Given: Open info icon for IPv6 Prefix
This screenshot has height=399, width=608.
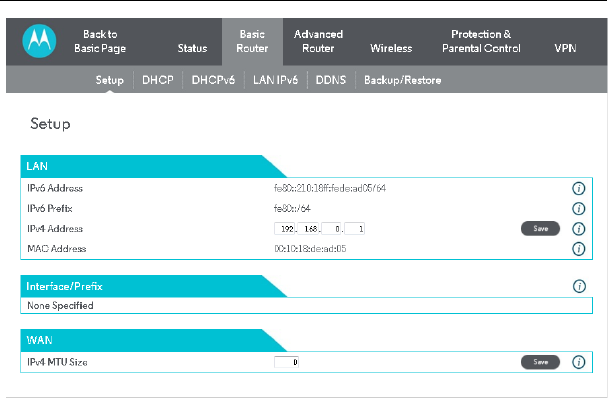Looking at the screenshot, I should click(x=579, y=209).
